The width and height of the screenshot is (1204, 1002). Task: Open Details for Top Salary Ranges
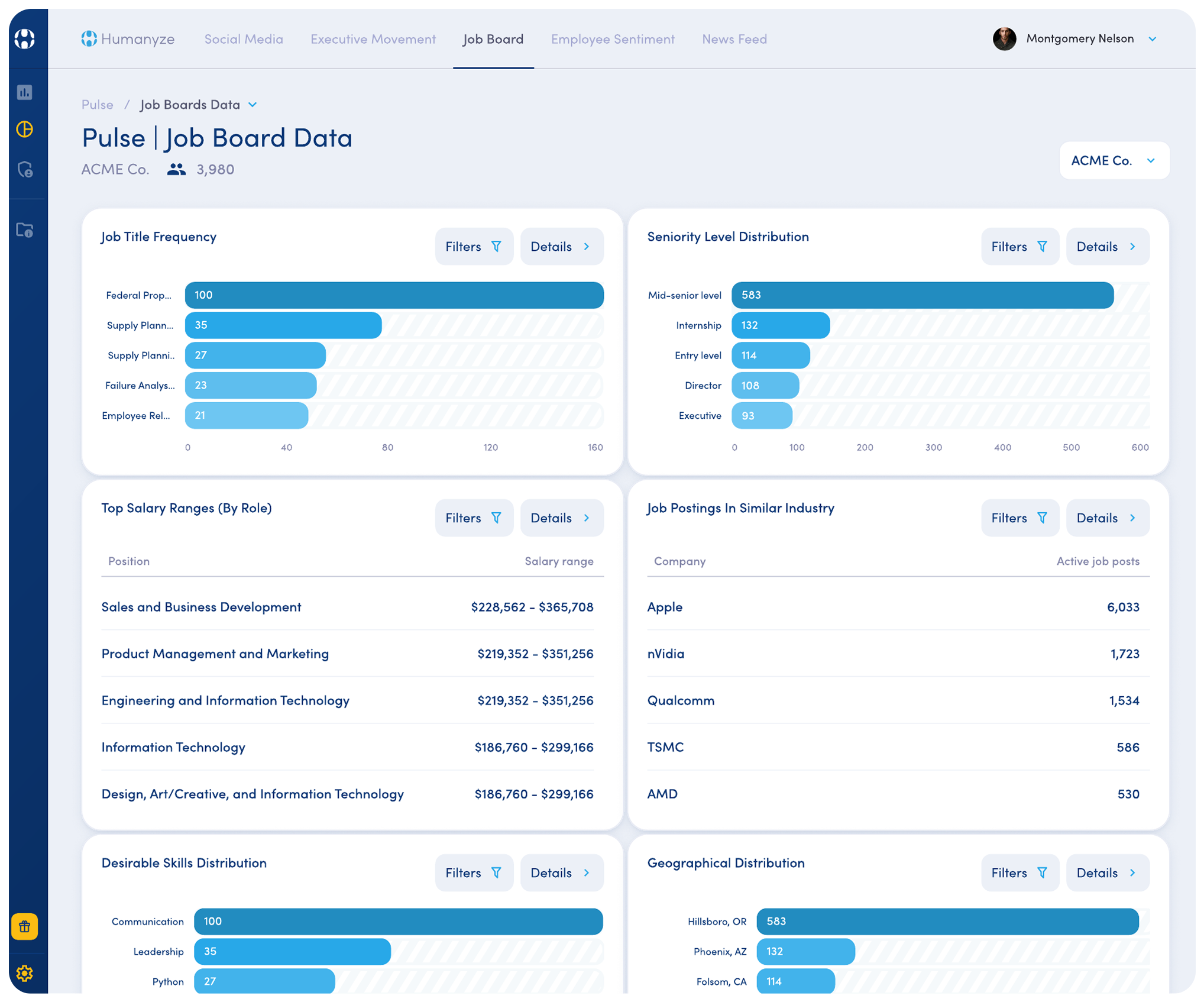pyautogui.click(x=561, y=518)
